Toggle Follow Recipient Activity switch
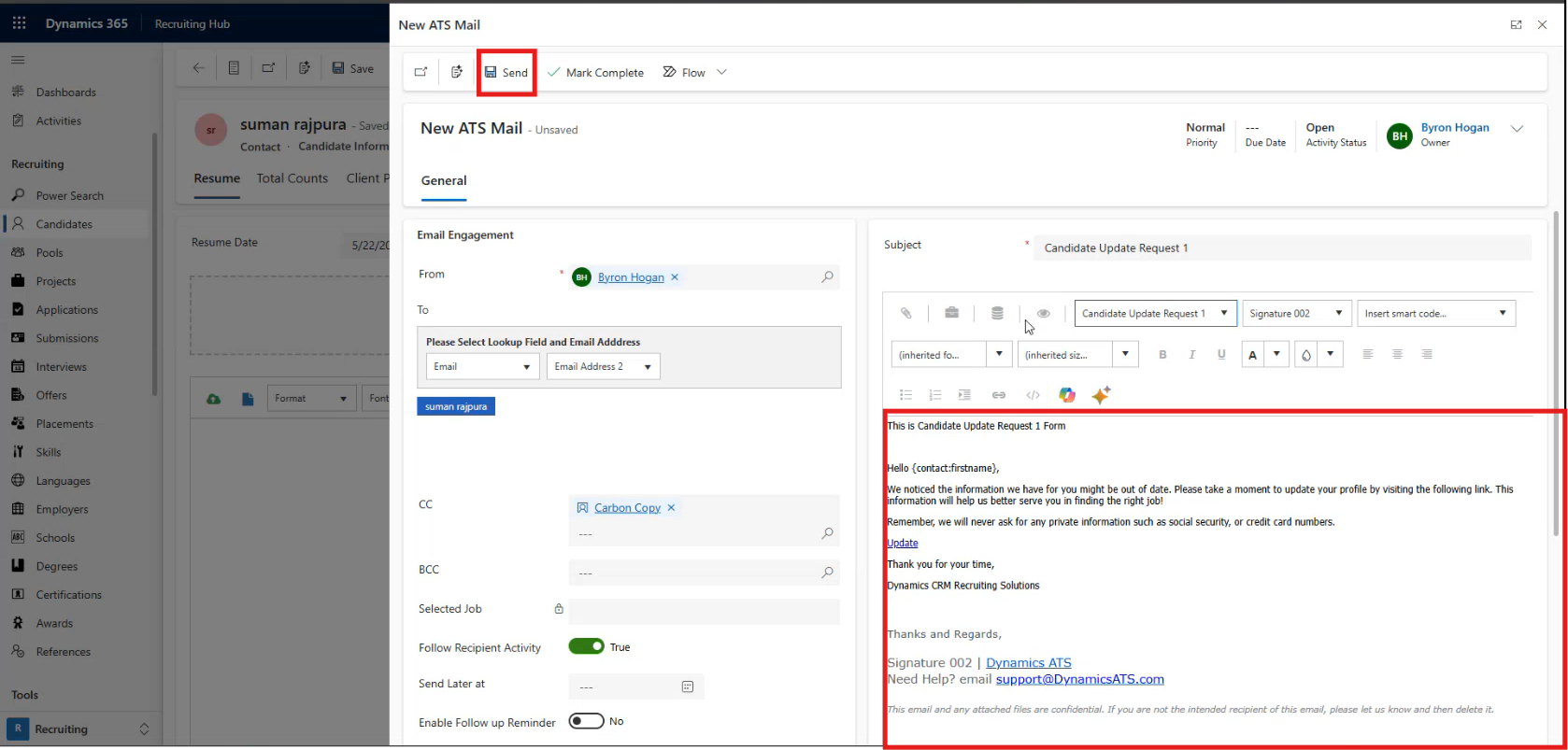The height and width of the screenshot is (750, 1568). click(586, 646)
